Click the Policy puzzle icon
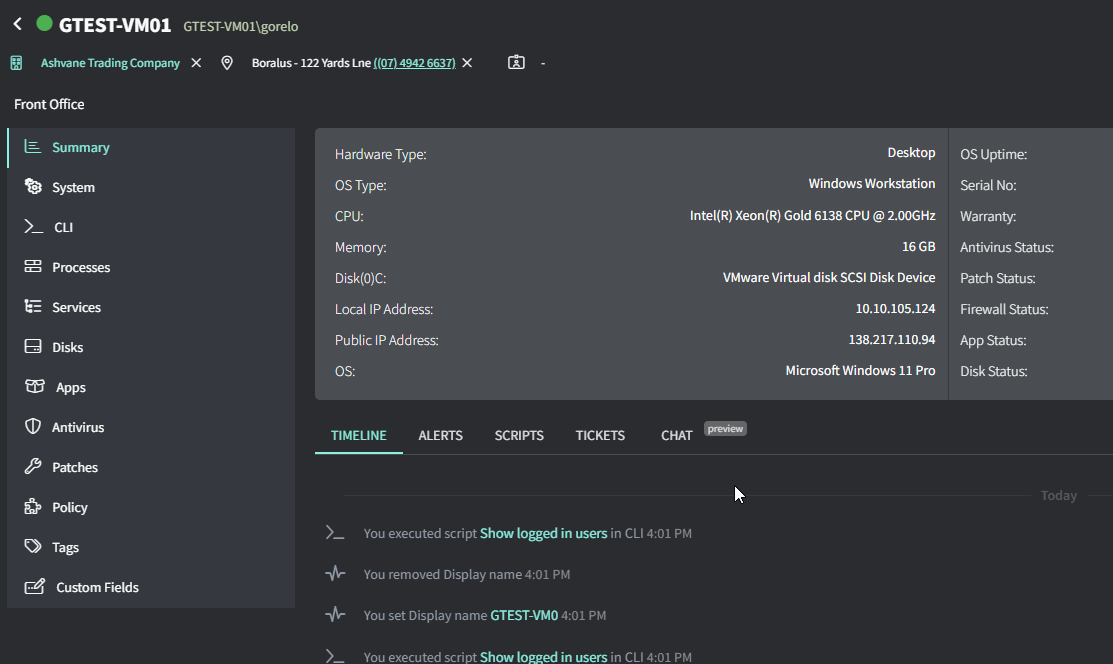The width and height of the screenshot is (1113, 664). point(33,507)
